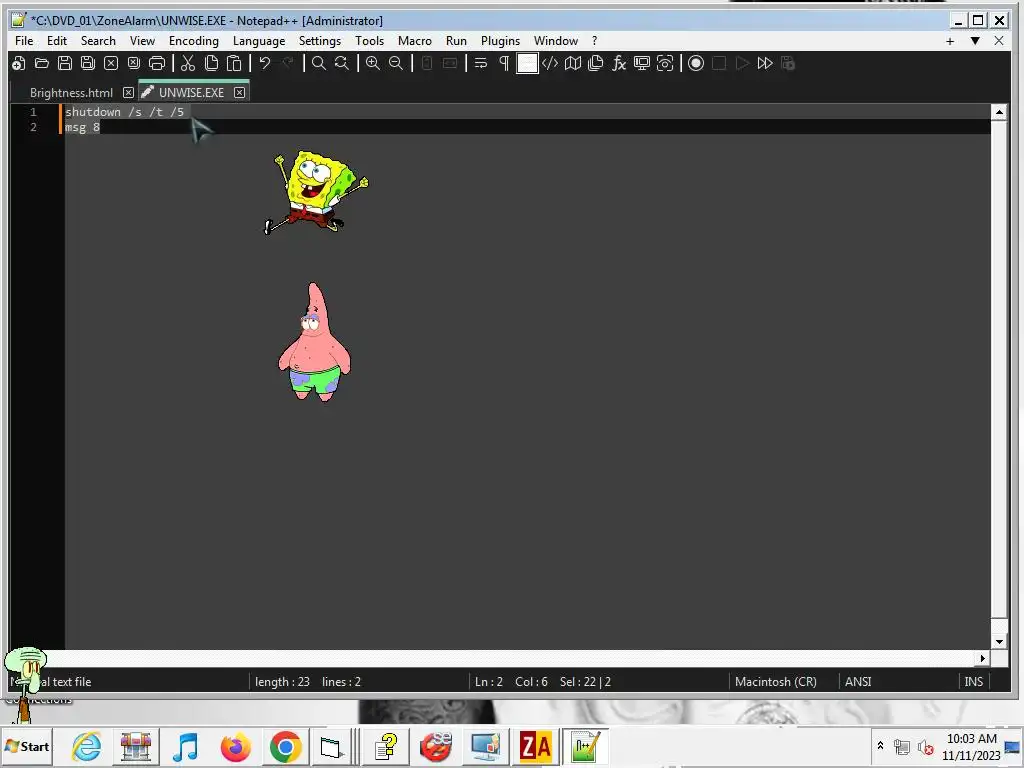Open the Macro menu

click(415, 40)
